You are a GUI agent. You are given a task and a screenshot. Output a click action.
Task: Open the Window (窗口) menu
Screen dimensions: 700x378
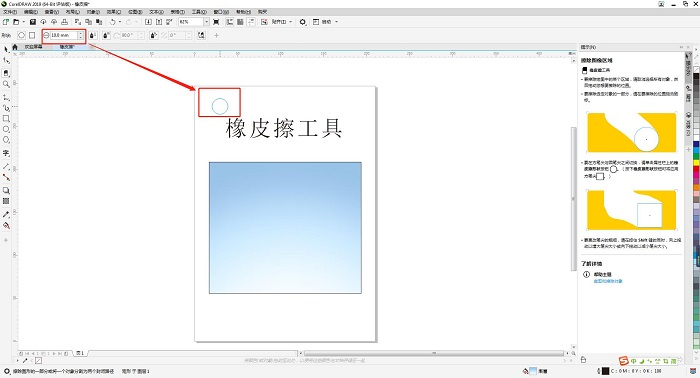tap(221, 12)
